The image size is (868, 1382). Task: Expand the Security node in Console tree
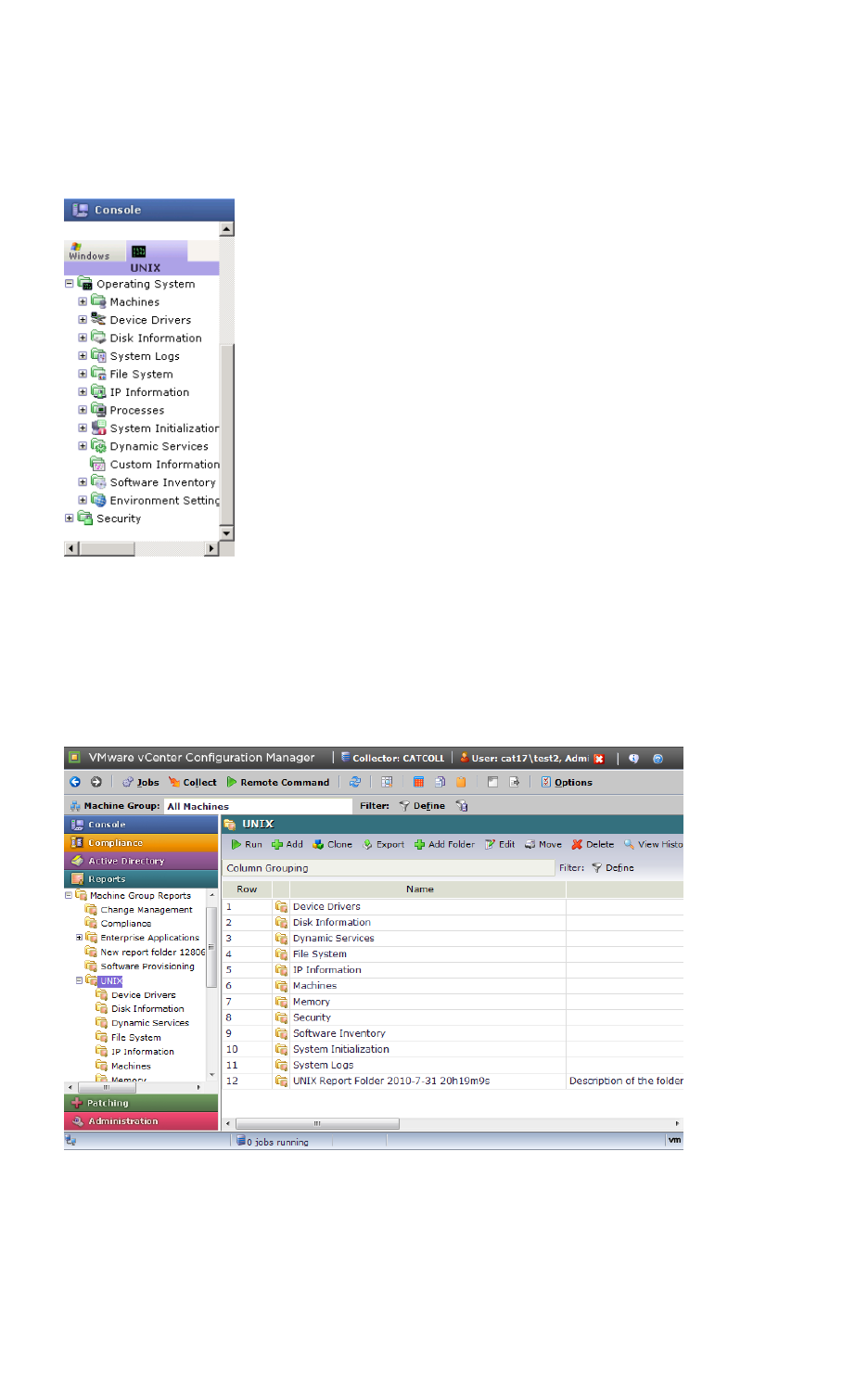[x=69, y=518]
